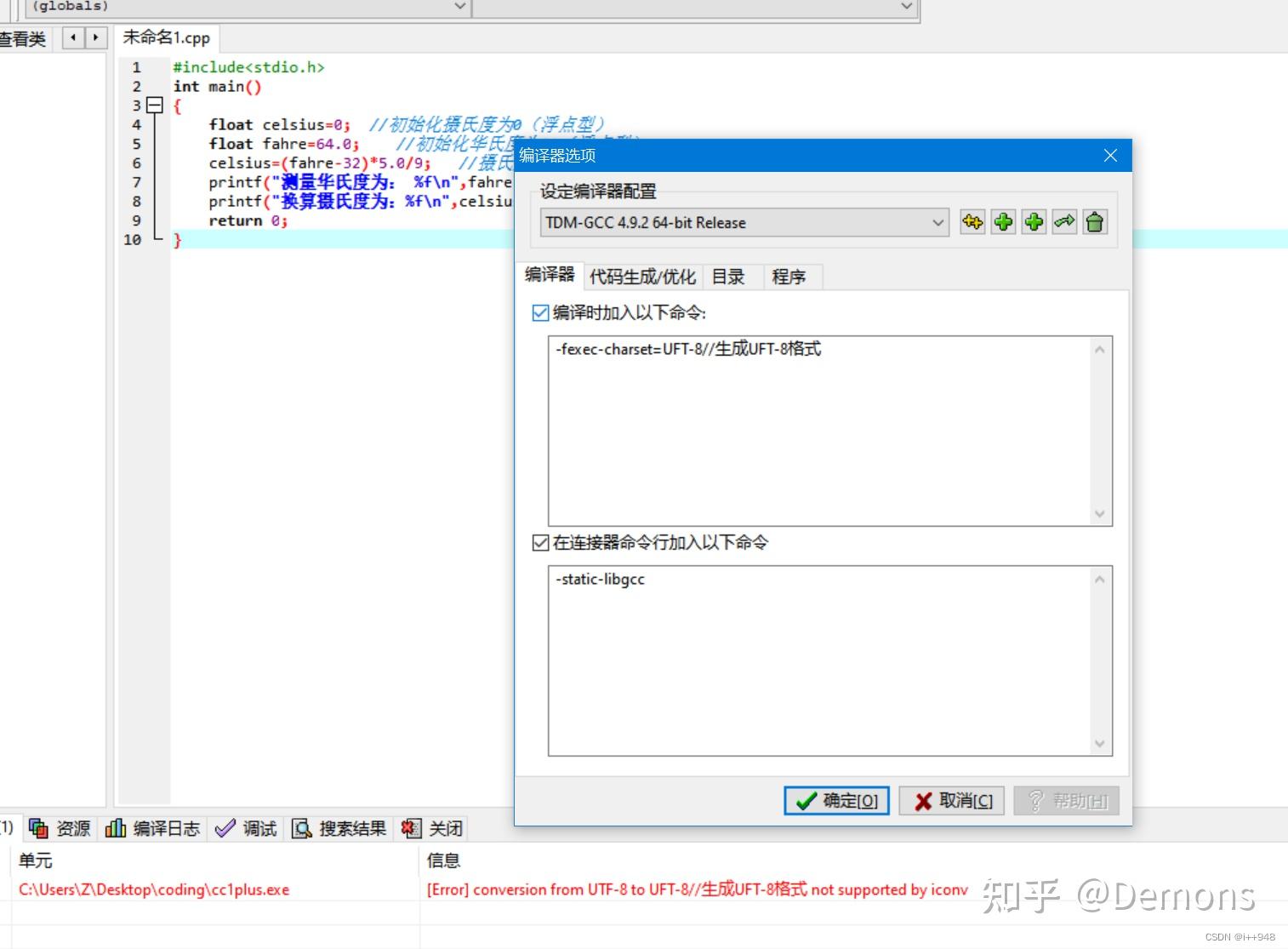Open the TDM-GCC 4.9.2 64-bit Release dropdown
Viewport: 1288px width, 949px height.
pos(937,222)
